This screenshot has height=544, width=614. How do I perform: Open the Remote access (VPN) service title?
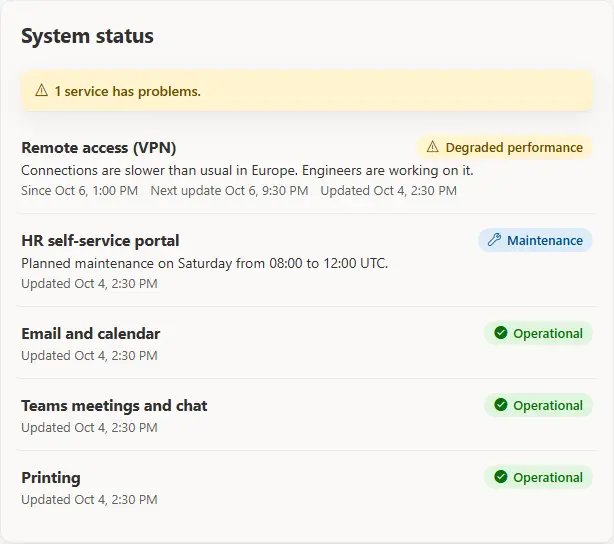coord(99,148)
